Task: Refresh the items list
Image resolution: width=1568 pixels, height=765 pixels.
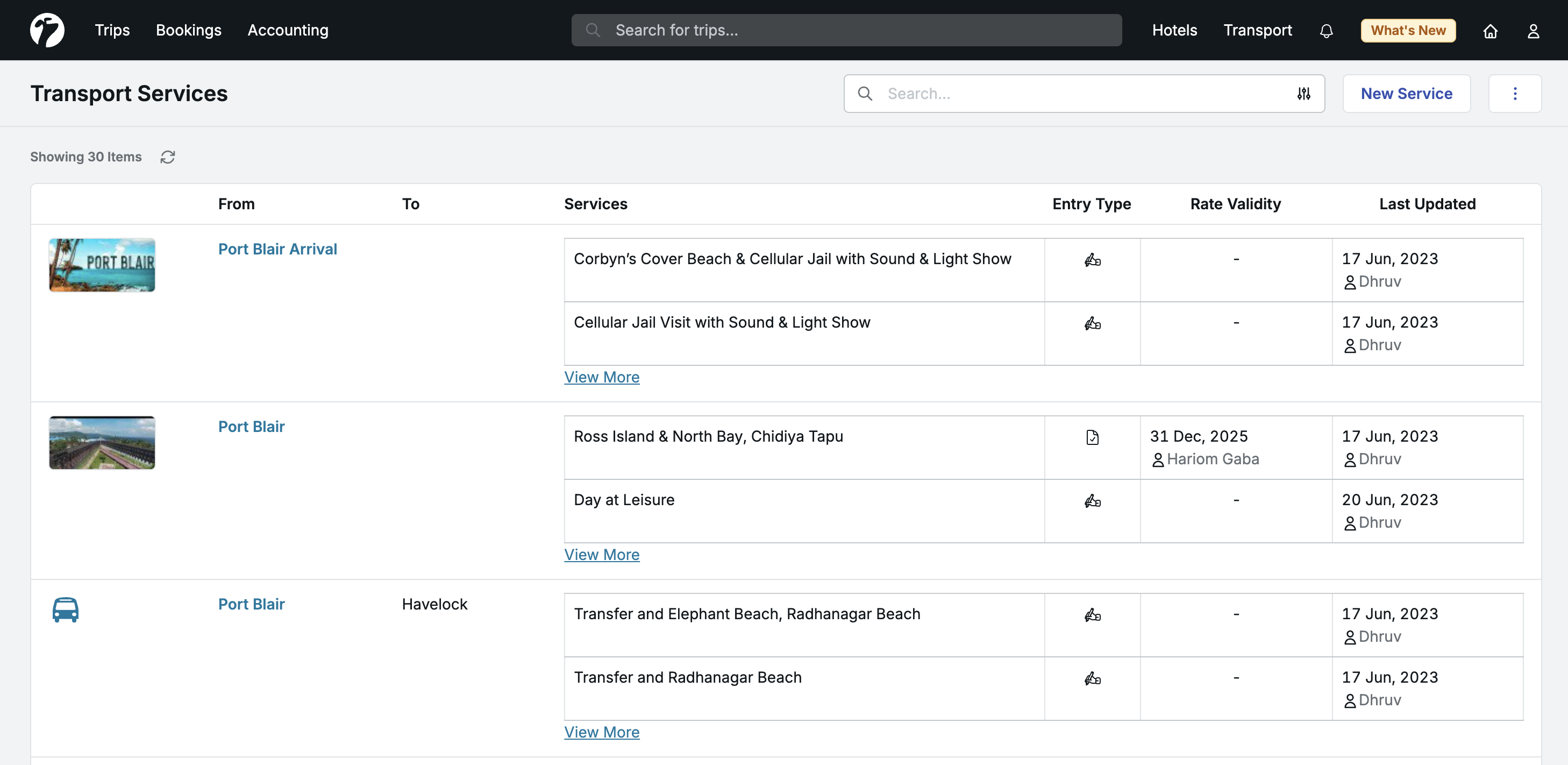Action: (x=167, y=157)
